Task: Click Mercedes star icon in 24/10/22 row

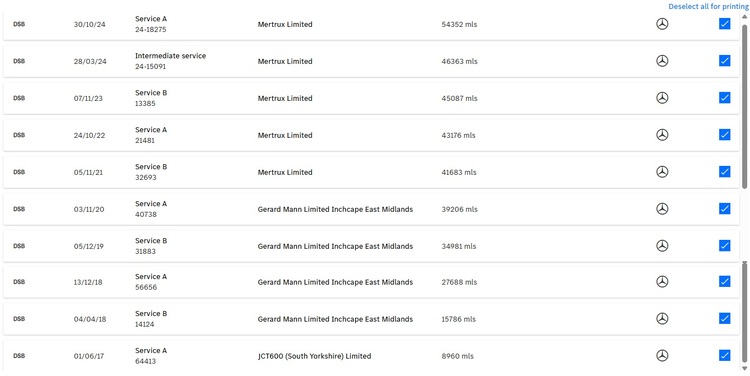Action: pos(662,135)
